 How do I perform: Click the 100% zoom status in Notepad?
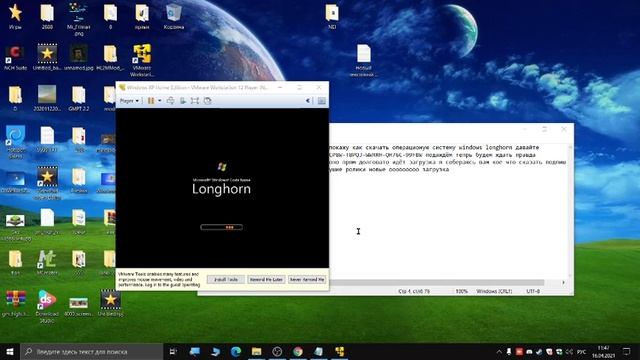tap(461, 291)
